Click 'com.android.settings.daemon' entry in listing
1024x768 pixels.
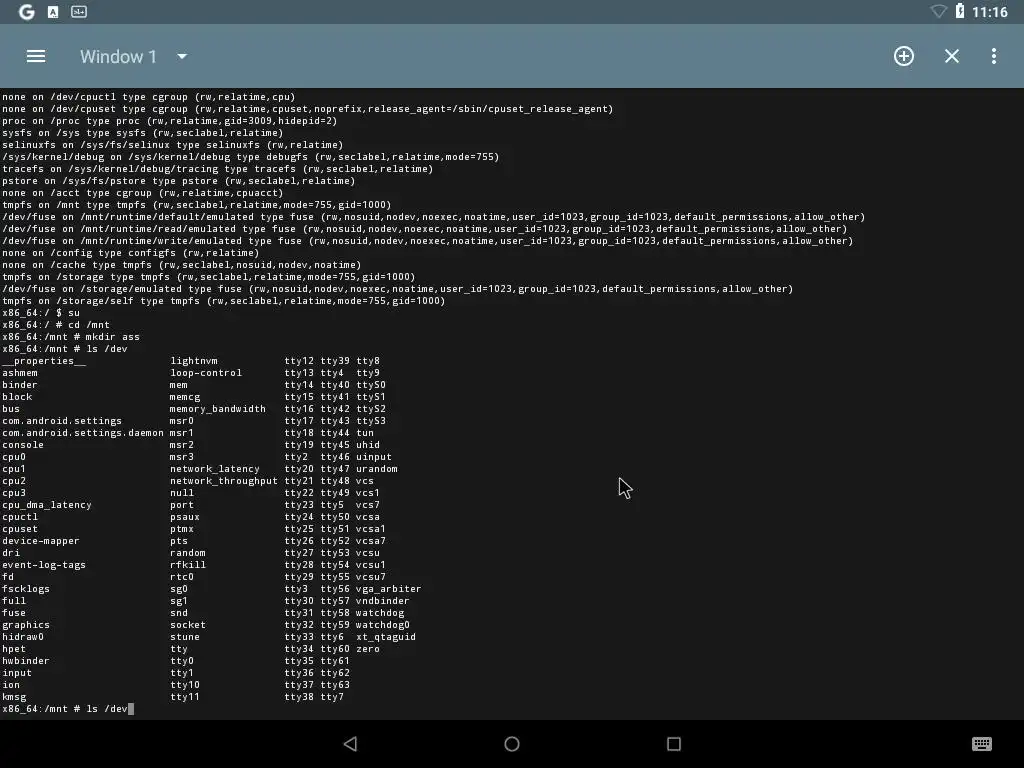[83, 433]
